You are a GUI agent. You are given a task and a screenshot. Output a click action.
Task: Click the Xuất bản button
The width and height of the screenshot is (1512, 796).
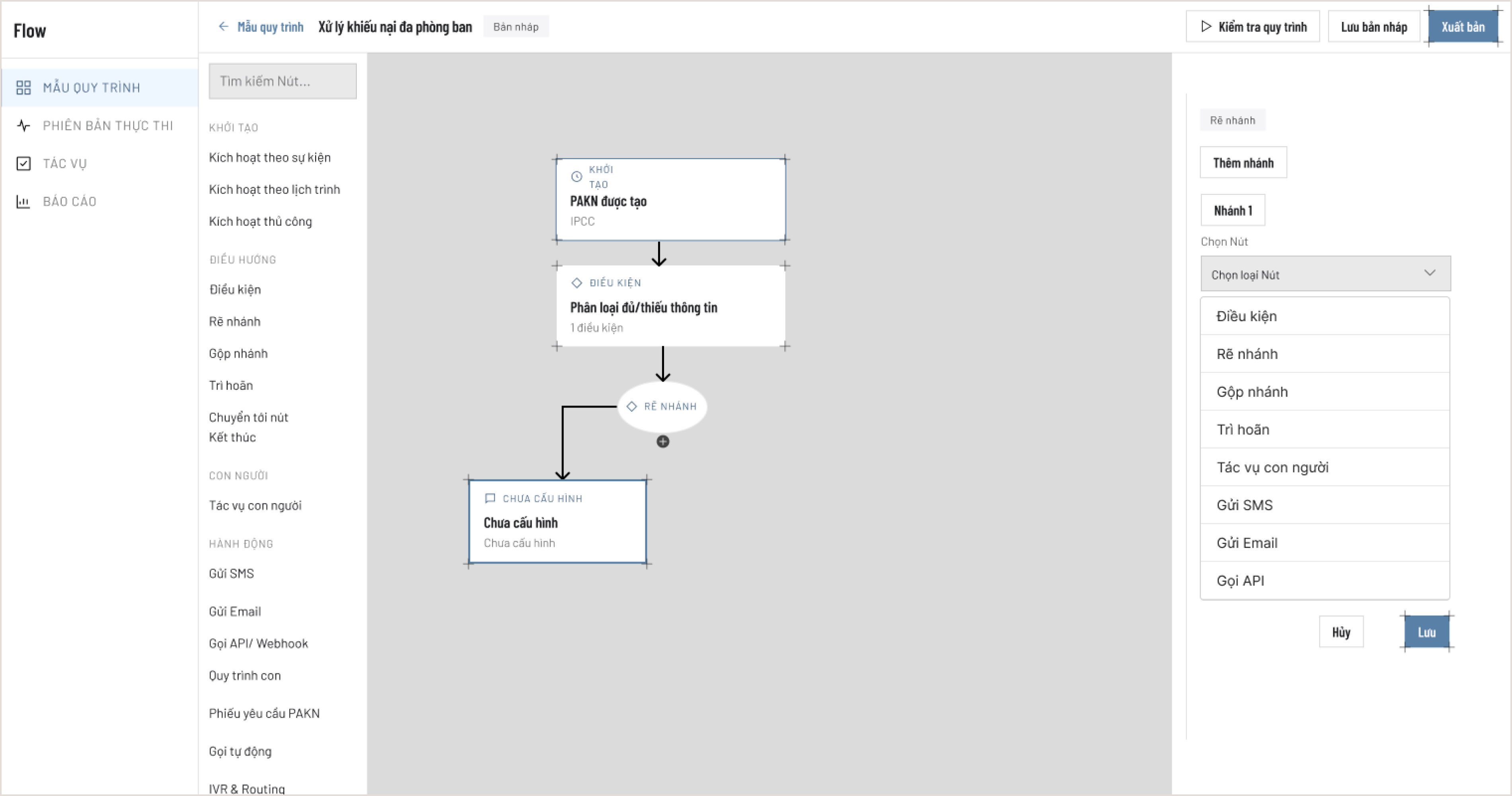[1463, 26]
